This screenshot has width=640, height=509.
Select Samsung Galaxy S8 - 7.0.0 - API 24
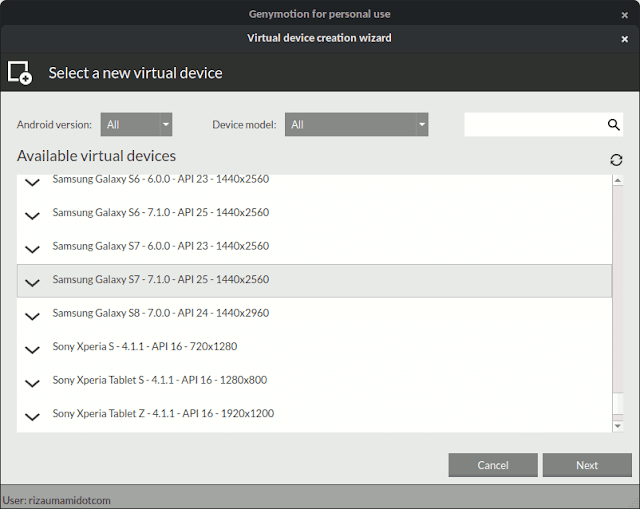[x=314, y=314]
